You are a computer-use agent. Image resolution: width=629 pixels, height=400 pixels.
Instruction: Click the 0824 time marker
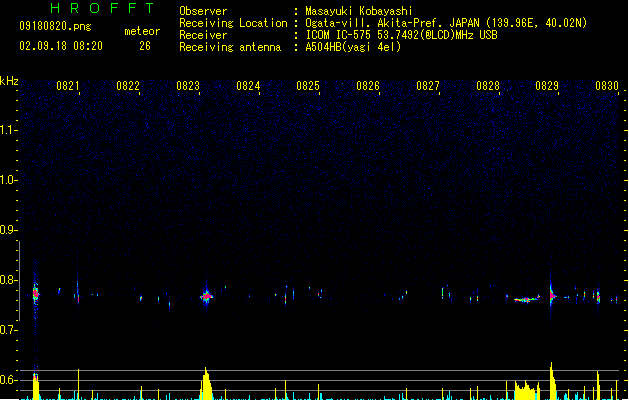click(x=248, y=86)
